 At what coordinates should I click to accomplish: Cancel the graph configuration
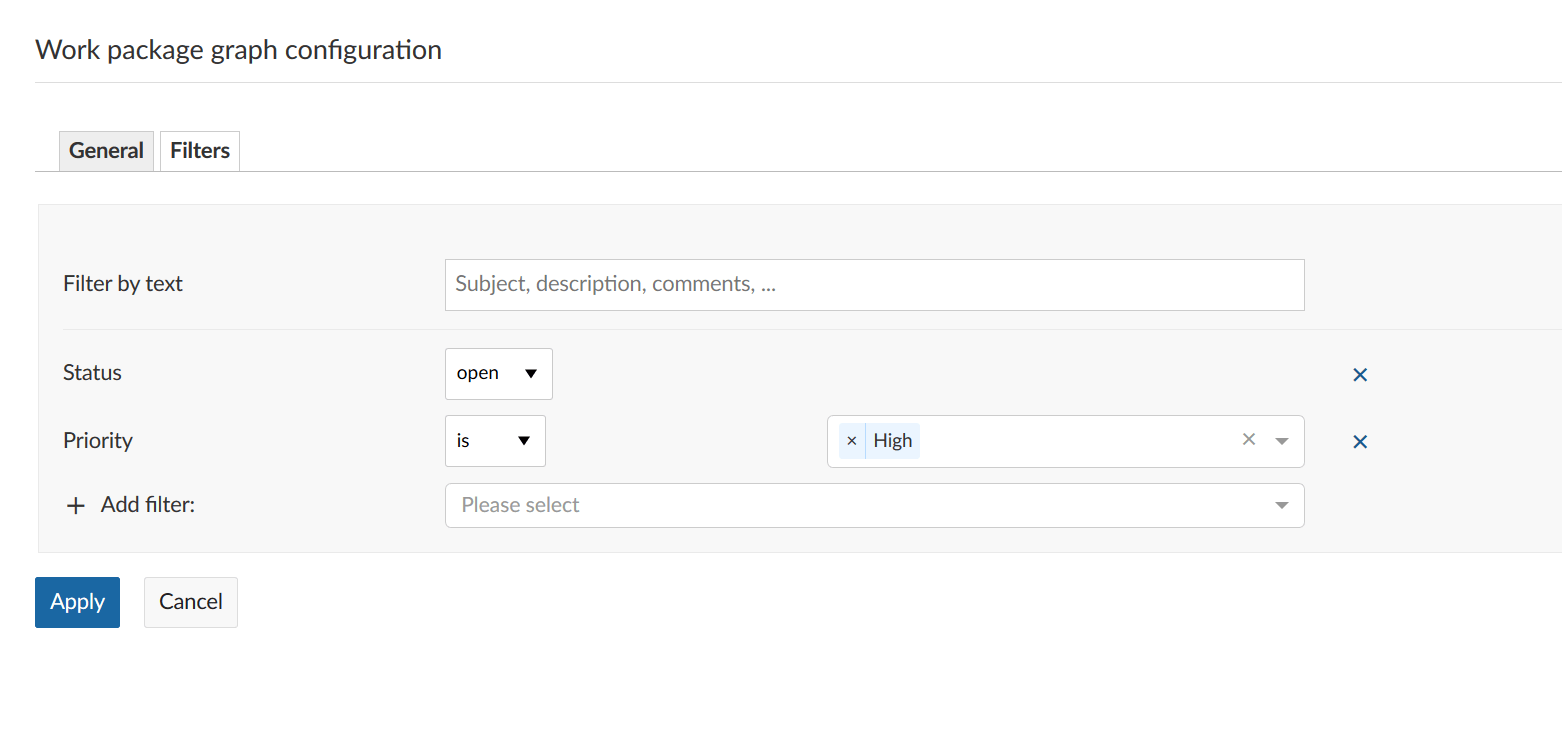point(190,602)
